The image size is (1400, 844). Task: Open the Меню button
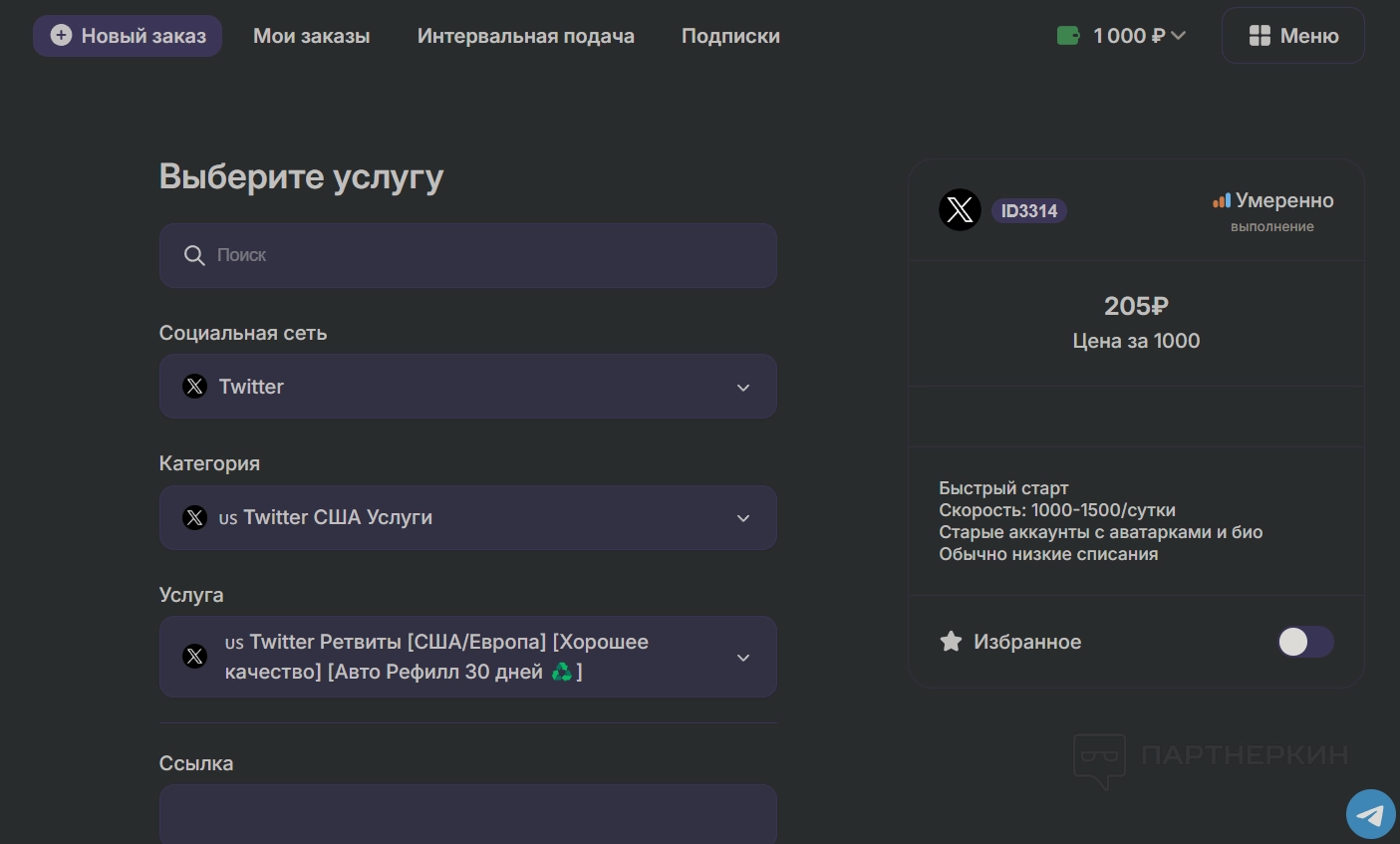[x=1292, y=36]
